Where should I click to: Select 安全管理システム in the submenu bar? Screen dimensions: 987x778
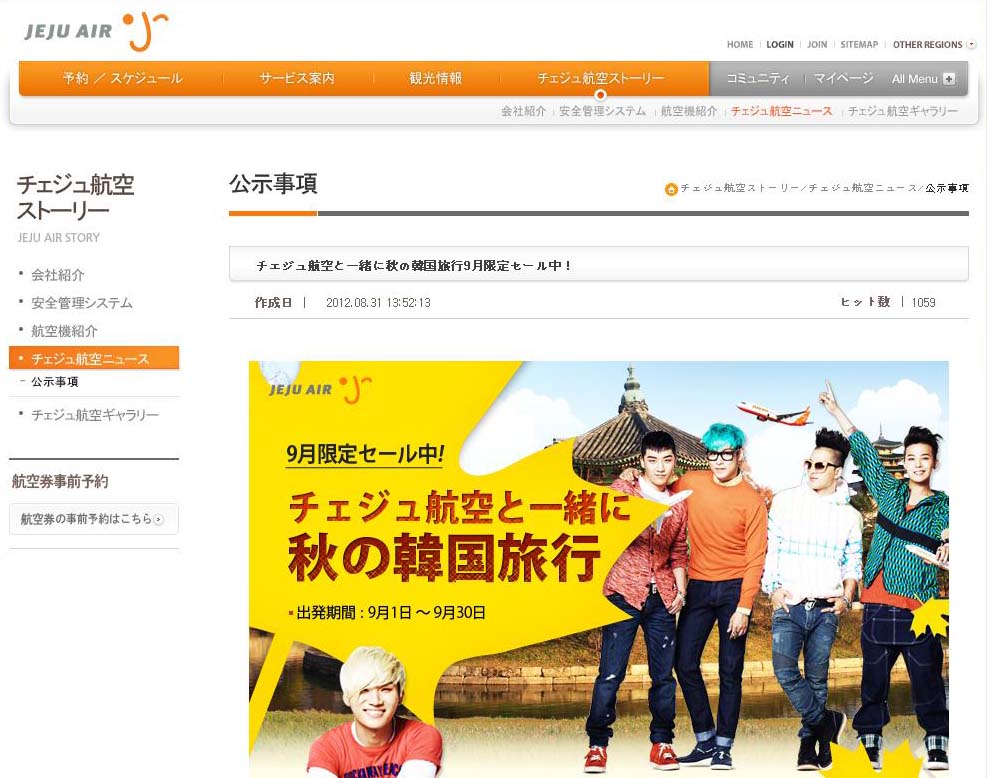(x=602, y=111)
